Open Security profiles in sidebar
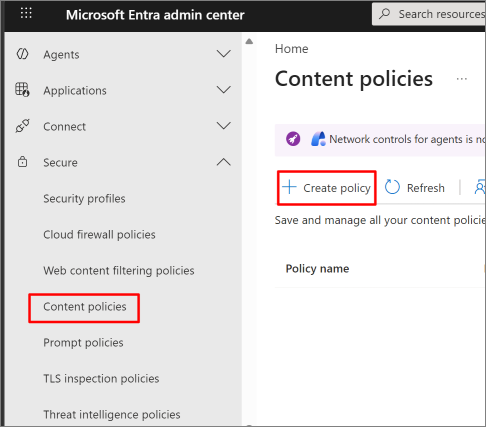Image resolution: width=486 pixels, height=427 pixels. tap(84, 199)
